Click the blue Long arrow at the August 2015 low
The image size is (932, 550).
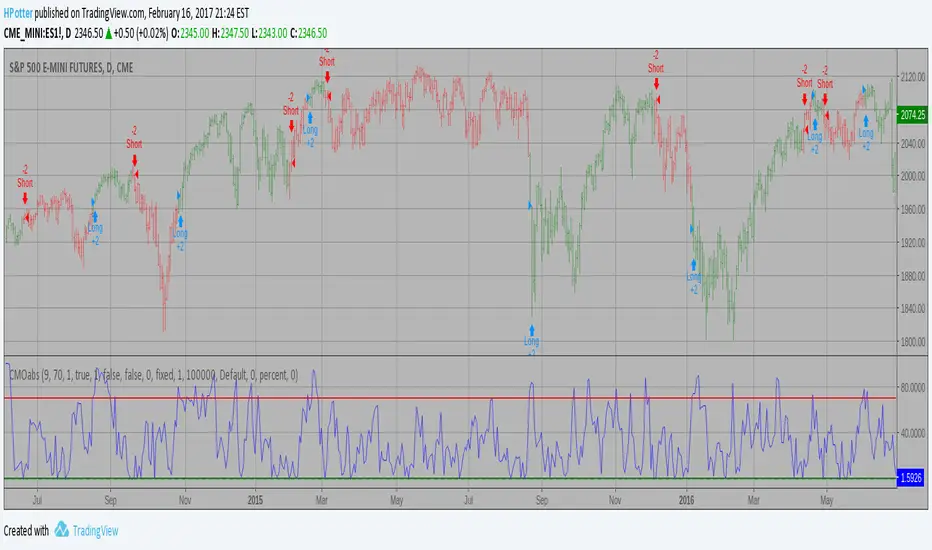[x=532, y=331]
